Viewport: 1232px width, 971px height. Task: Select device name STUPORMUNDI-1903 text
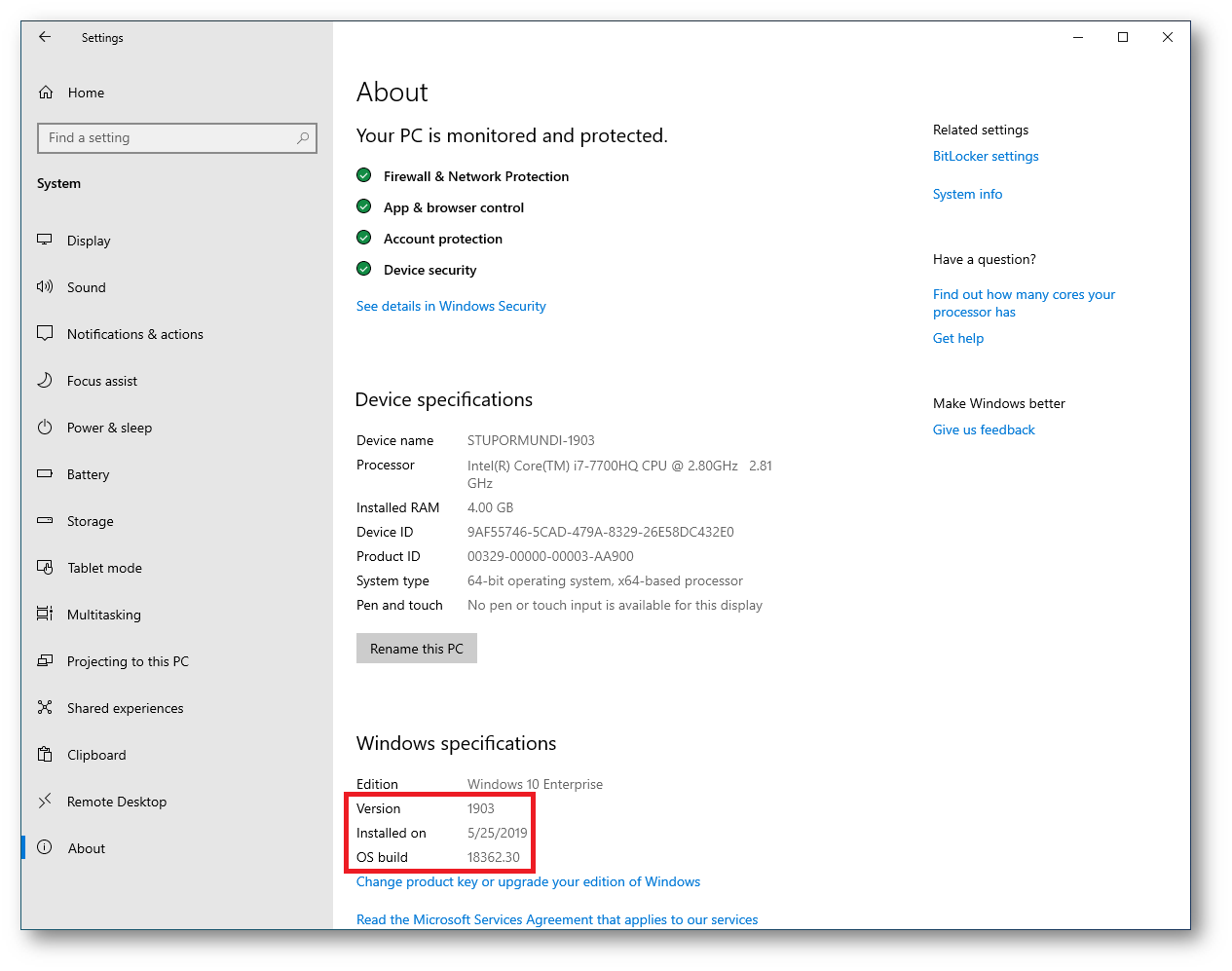point(531,440)
